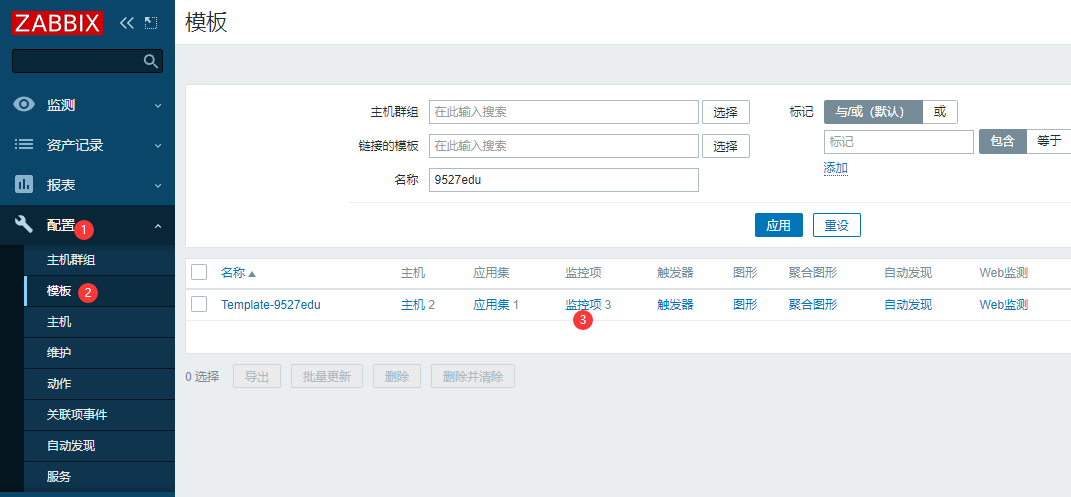Open 监控项 3 link in template row
1071x497 pixels.
click(588, 305)
